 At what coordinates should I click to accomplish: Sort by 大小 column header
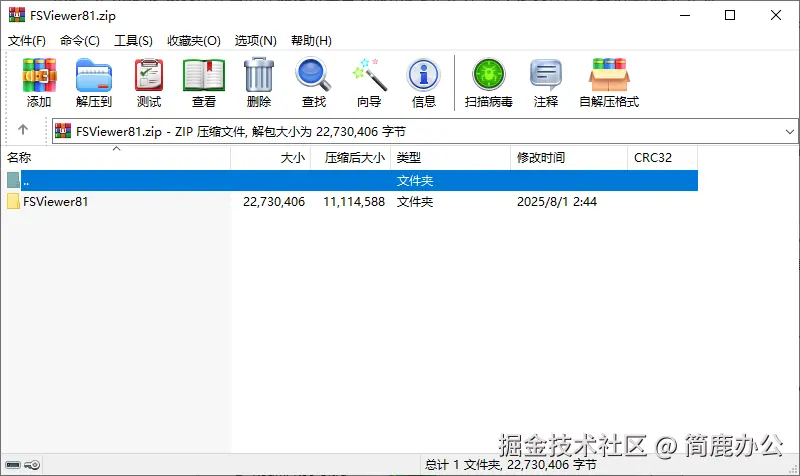point(270,158)
